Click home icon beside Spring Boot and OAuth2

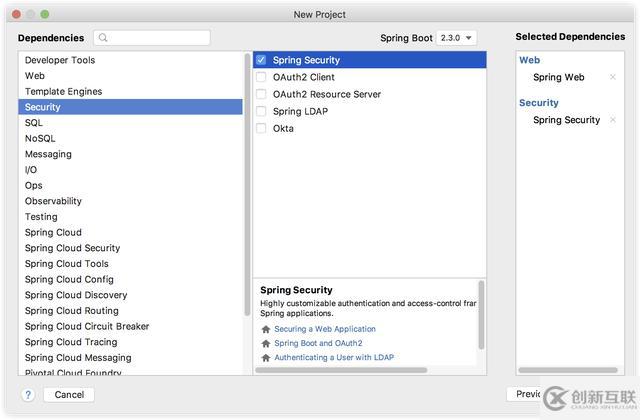pyautogui.click(x=266, y=343)
